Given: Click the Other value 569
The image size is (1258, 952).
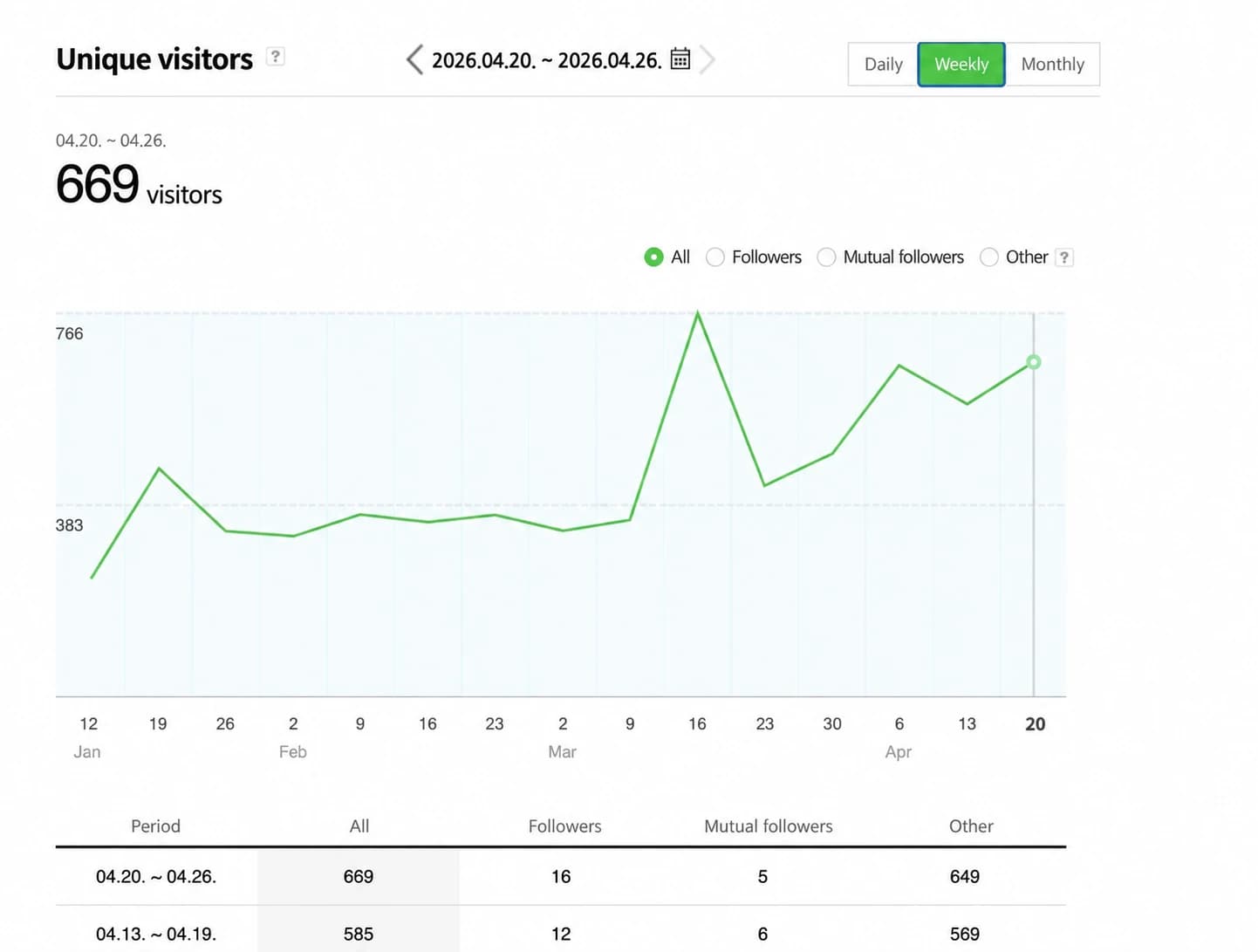Looking at the screenshot, I should point(965,935).
